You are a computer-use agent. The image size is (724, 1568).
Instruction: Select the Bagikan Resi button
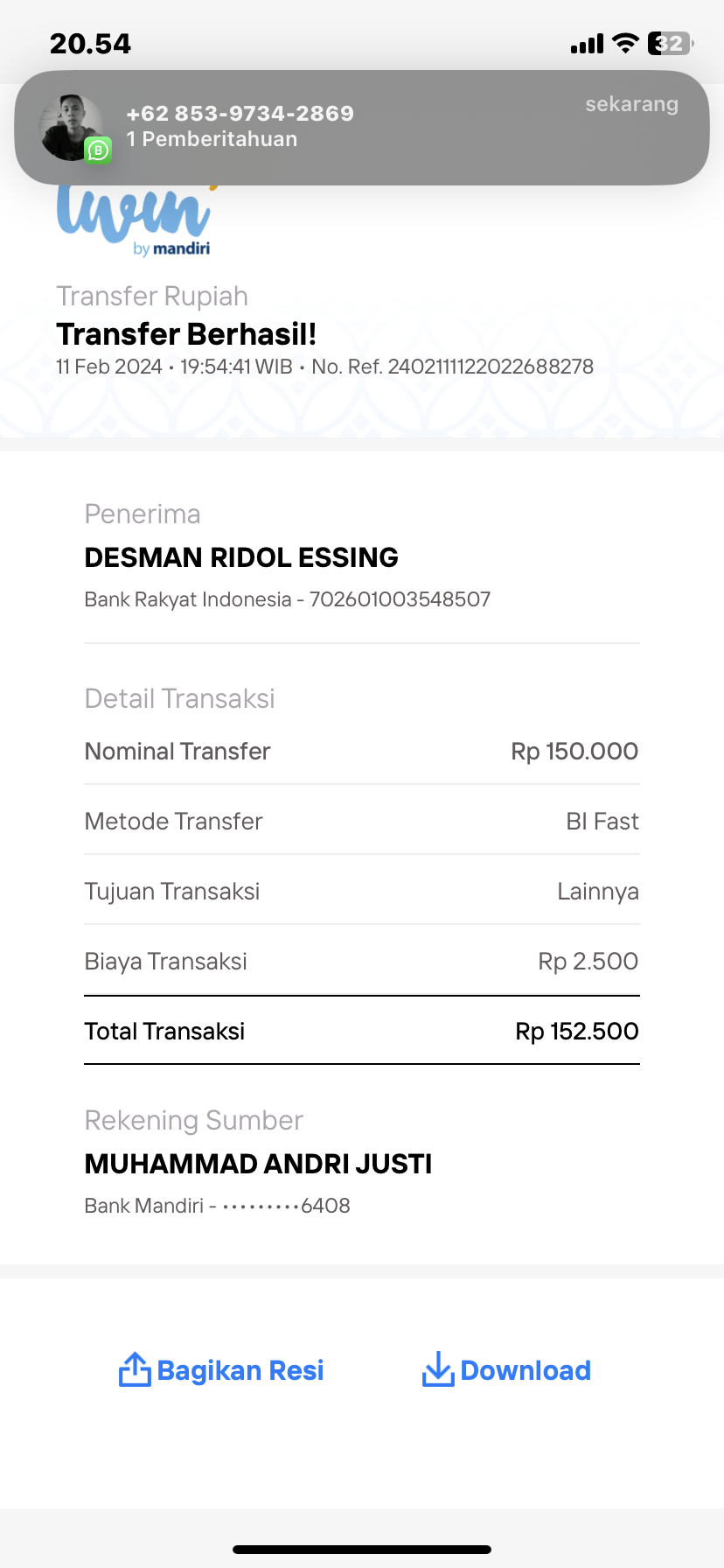click(221, 1370)
